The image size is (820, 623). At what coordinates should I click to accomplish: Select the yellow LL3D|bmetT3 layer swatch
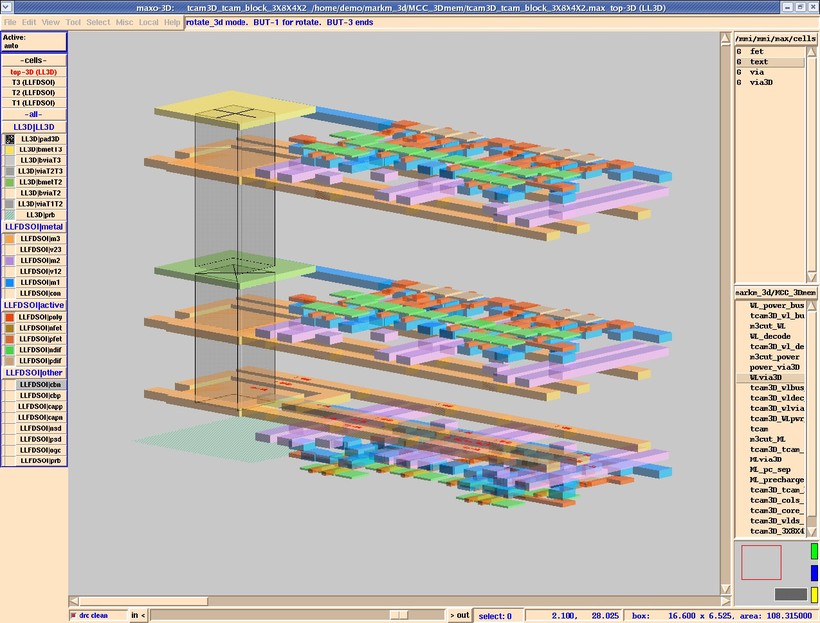point(9,150)
